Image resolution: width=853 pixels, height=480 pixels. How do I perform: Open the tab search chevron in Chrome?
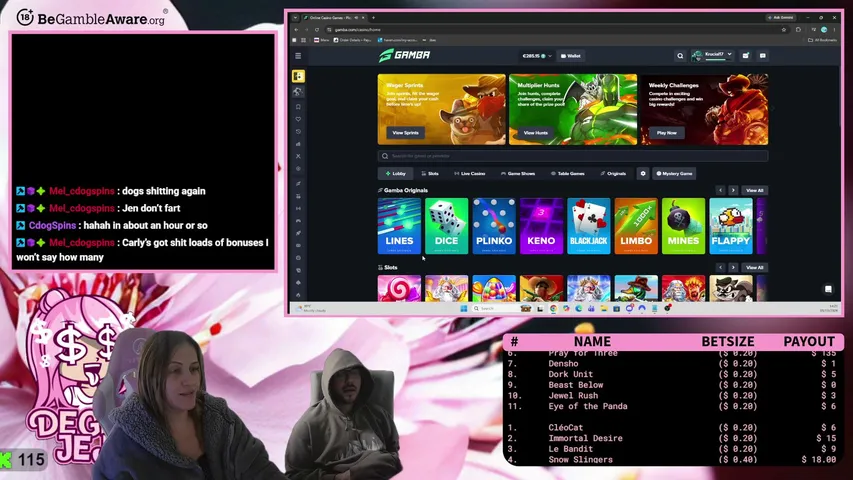click(x=295, y=17)
